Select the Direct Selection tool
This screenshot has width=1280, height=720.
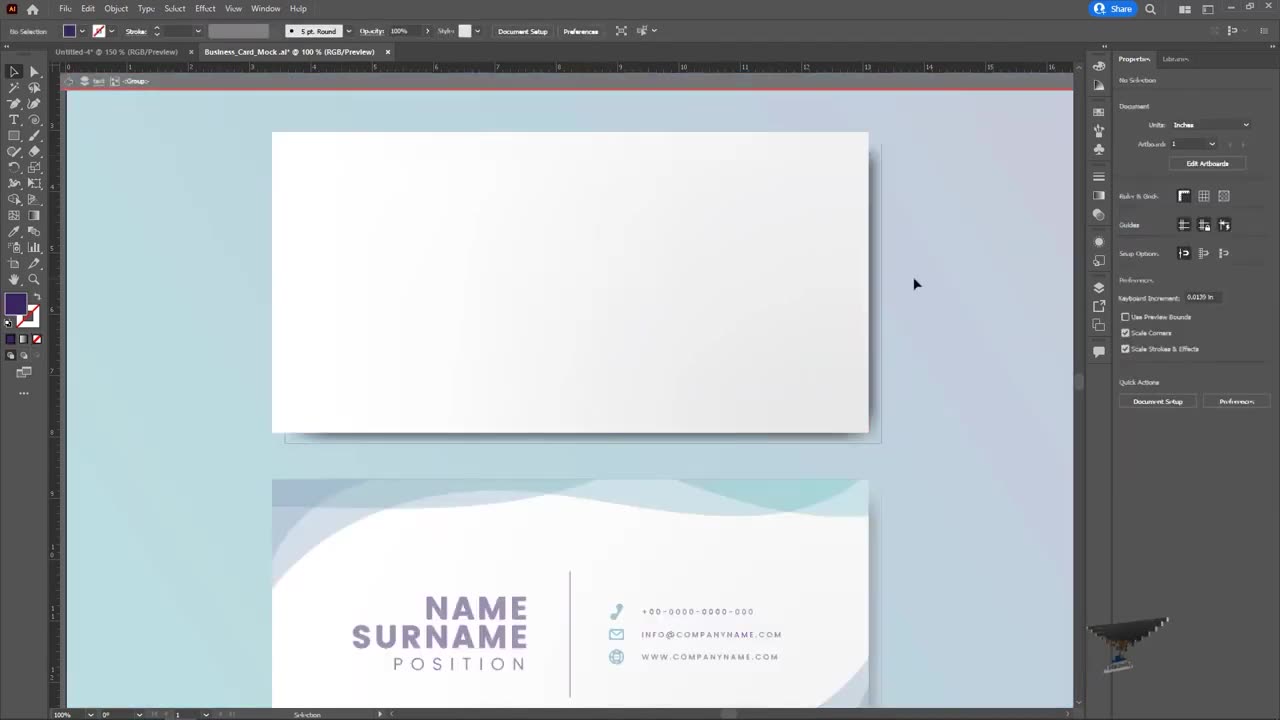[34, 72]
